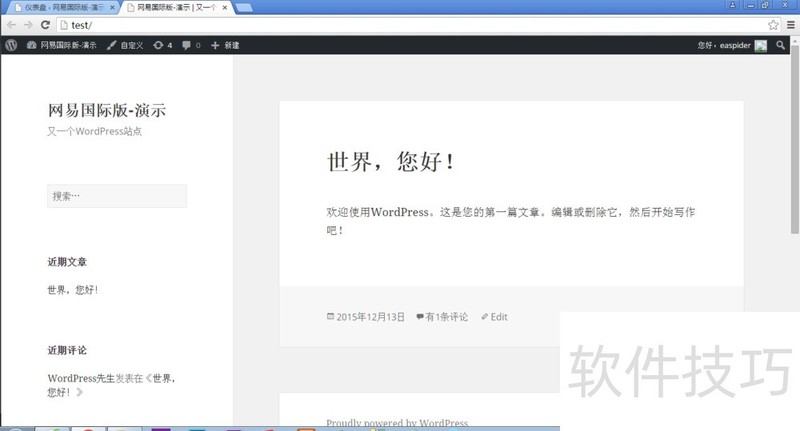800x431 pixels.
Task: Click the easpider avatar thumbnail
Action: coord(761,45)
